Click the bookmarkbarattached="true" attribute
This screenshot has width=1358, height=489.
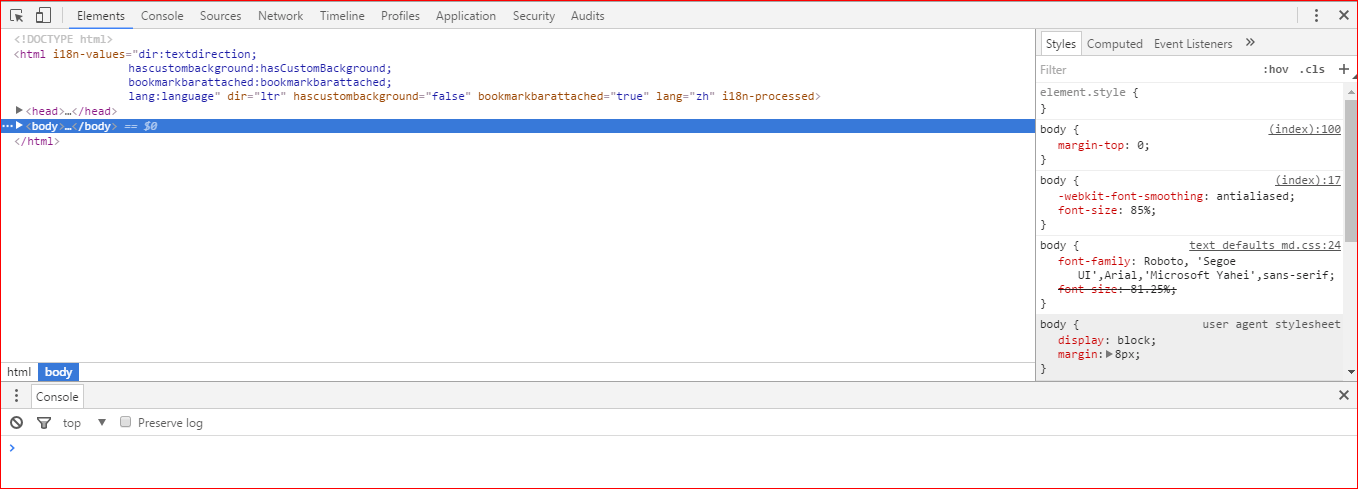coord(563,96)
